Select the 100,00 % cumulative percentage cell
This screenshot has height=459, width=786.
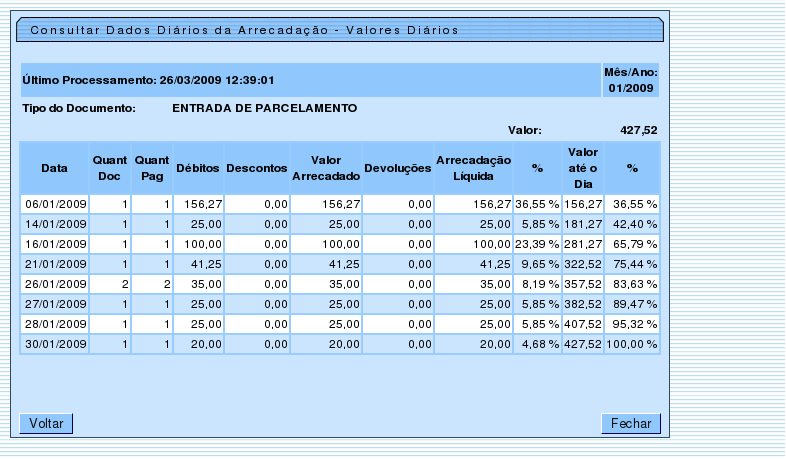(635, 343)
